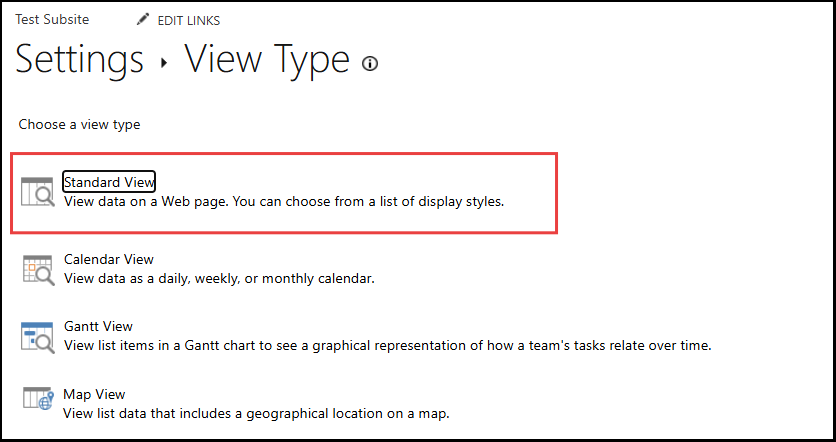Click the 'Choose a view type' label
836x442 pixels.
pyautogui.click(x=80, y=125)
